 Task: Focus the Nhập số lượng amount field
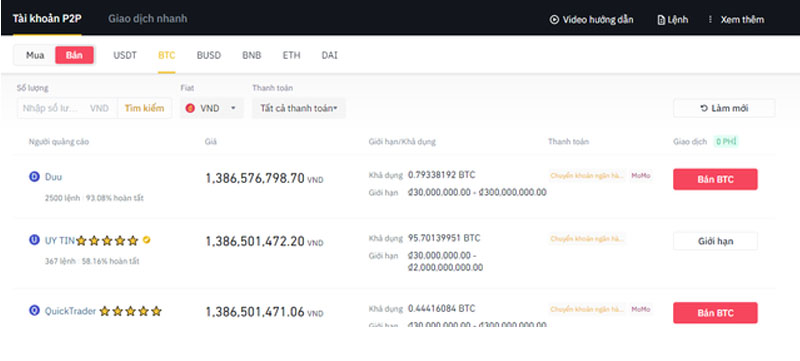pyautogui.click(x=67, y=108)
